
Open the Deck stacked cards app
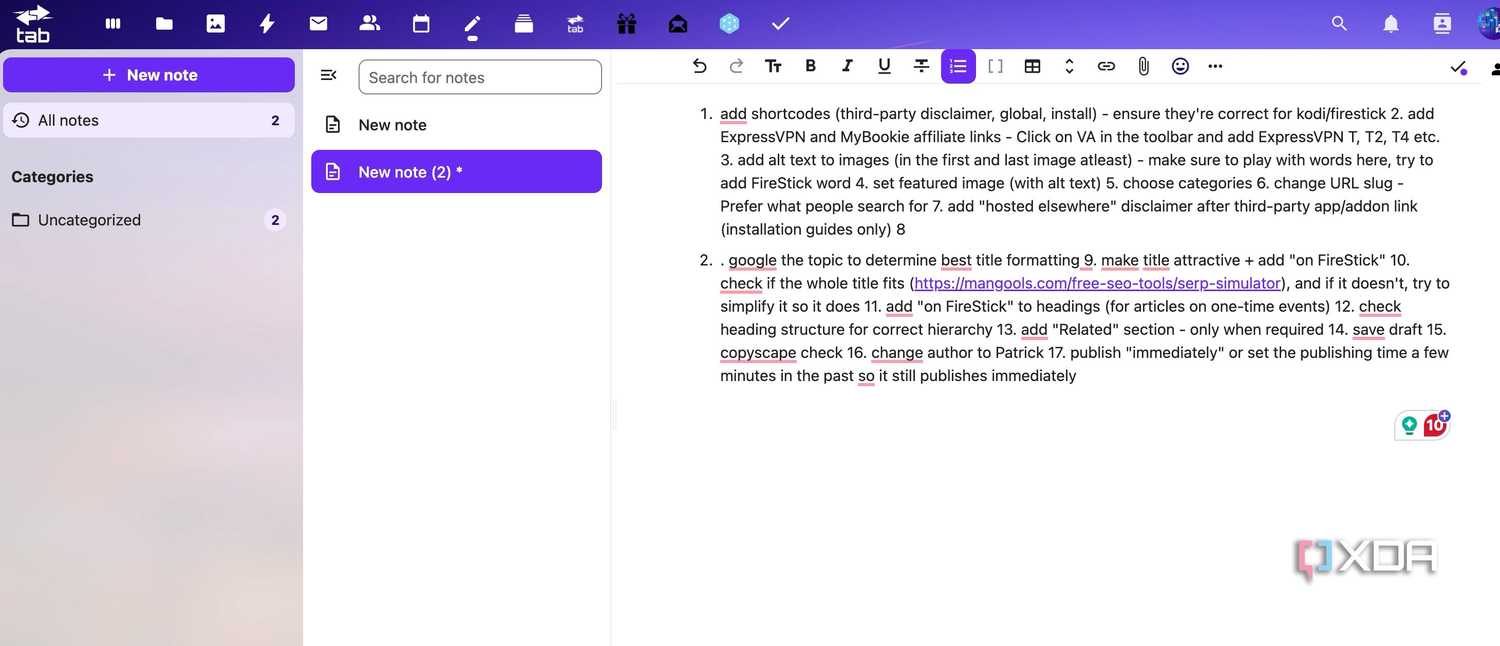(524, 23)
